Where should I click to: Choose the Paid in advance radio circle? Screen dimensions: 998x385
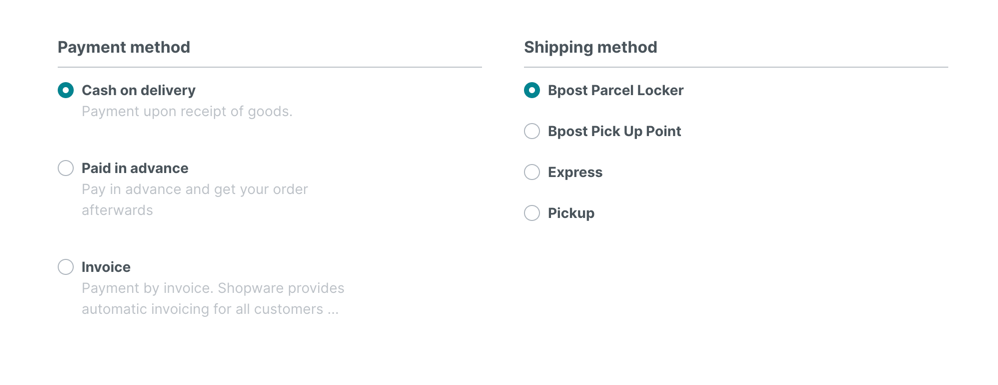[x=66, y=168]
